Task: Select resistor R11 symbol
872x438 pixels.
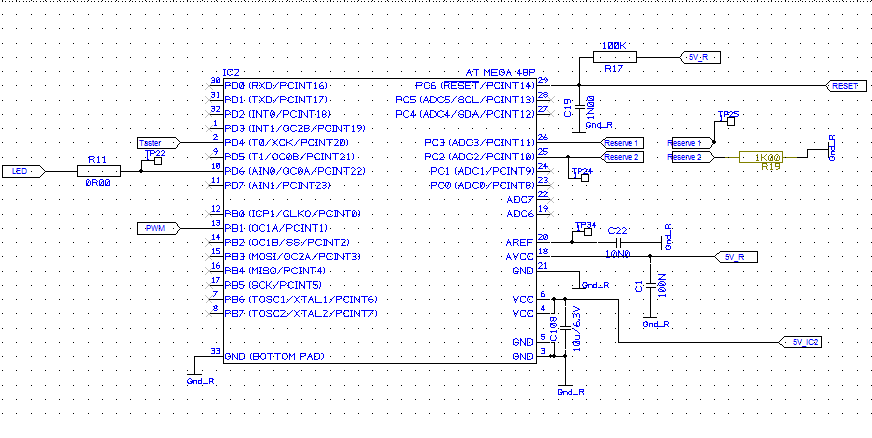Action: pos(98,171)
